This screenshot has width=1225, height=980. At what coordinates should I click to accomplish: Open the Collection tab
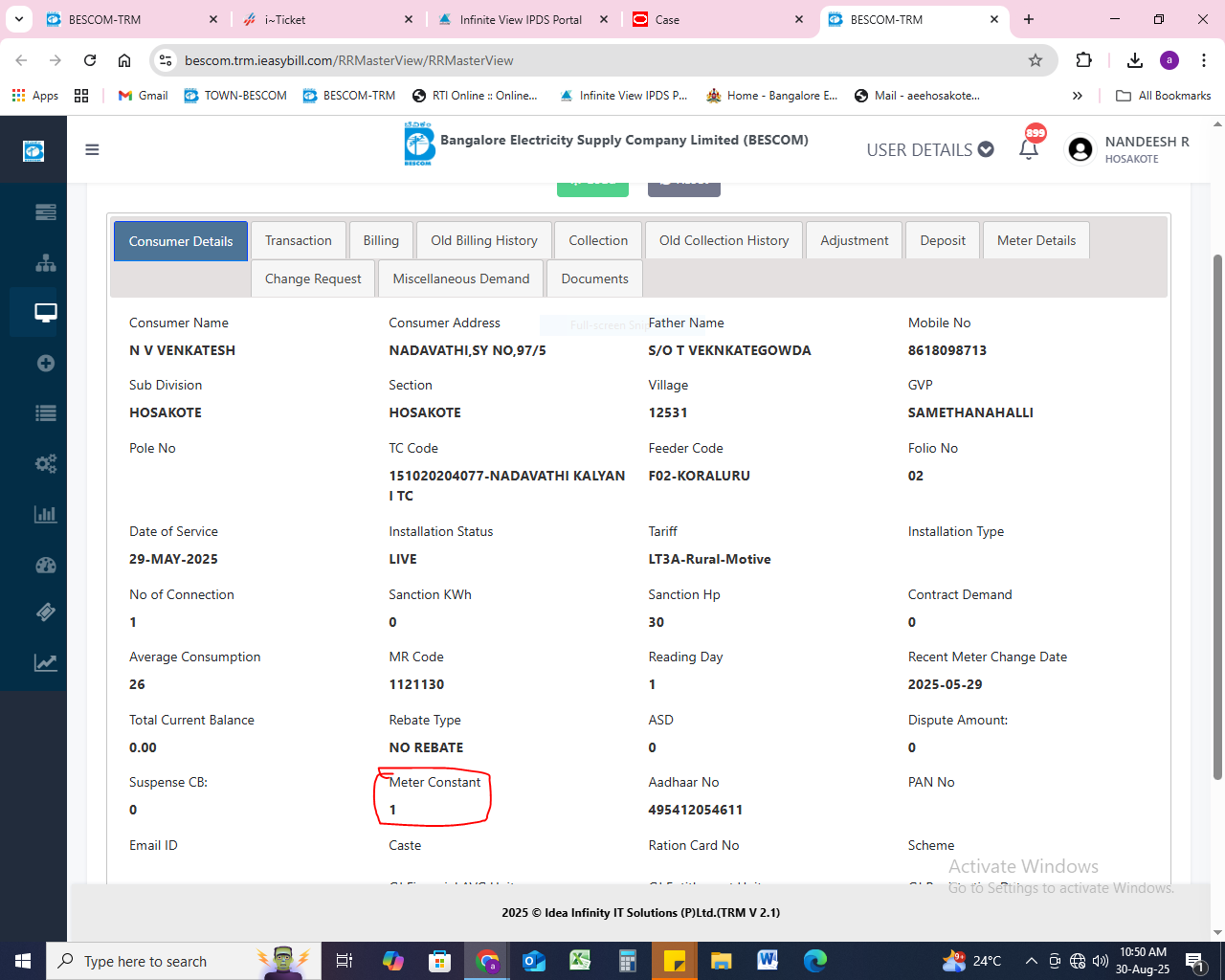click(598, 240)
